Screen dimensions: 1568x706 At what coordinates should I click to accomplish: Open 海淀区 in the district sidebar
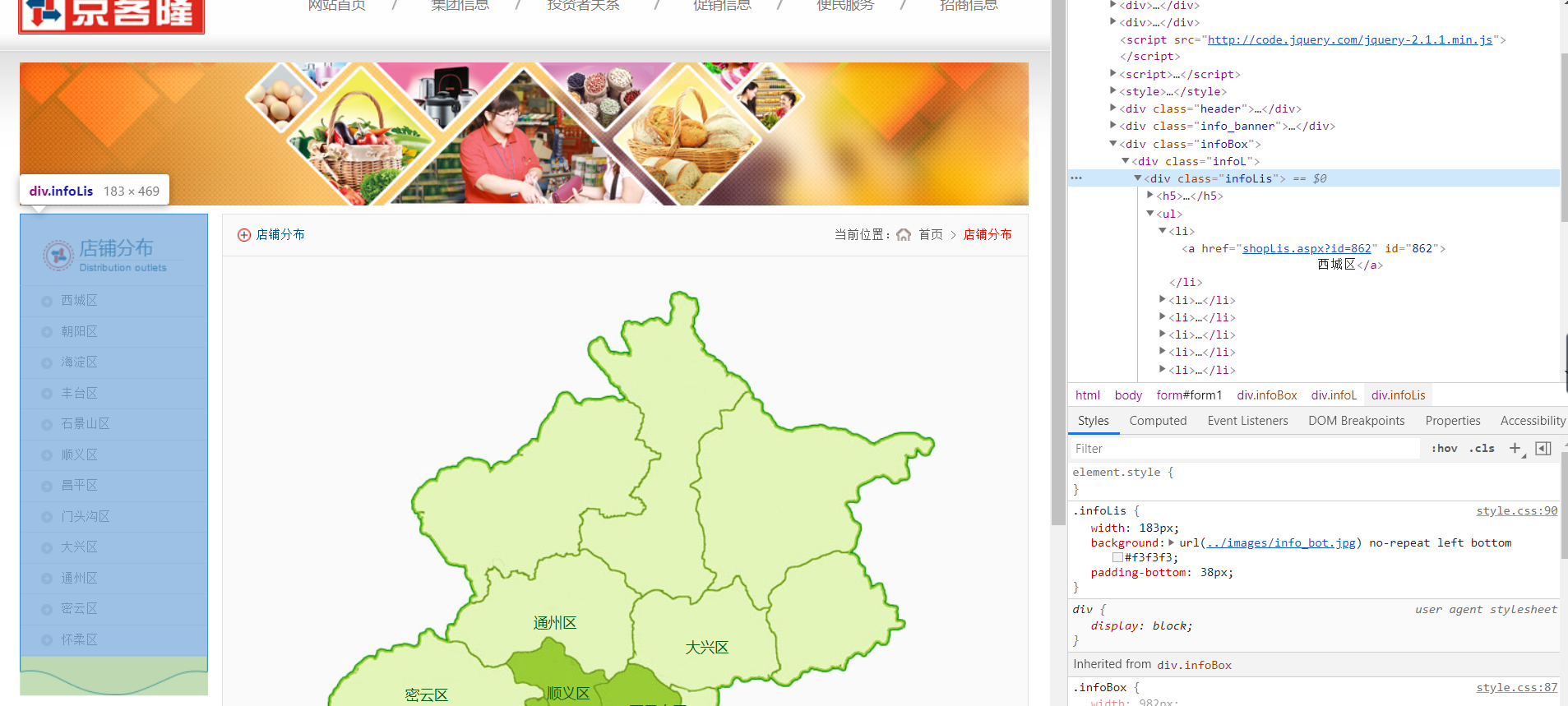(x=79, y=362)
